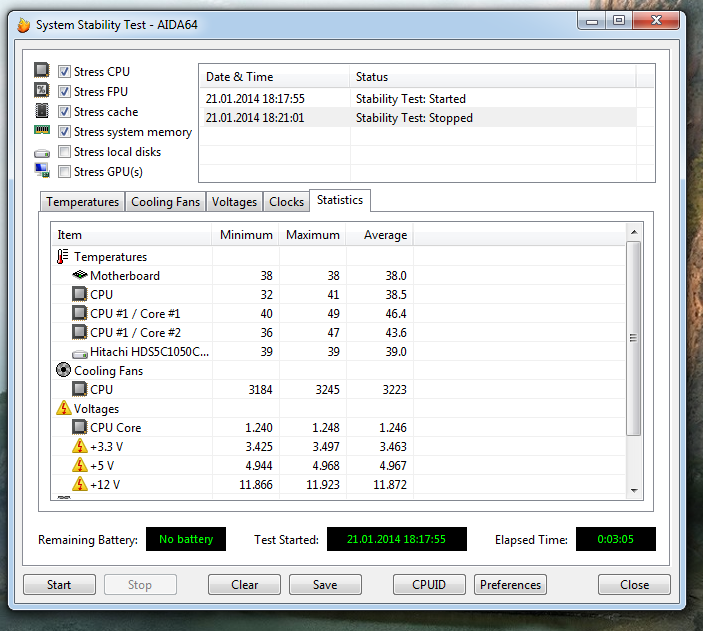Select the Stability Test: Started log entry

[x=418, y=99]
